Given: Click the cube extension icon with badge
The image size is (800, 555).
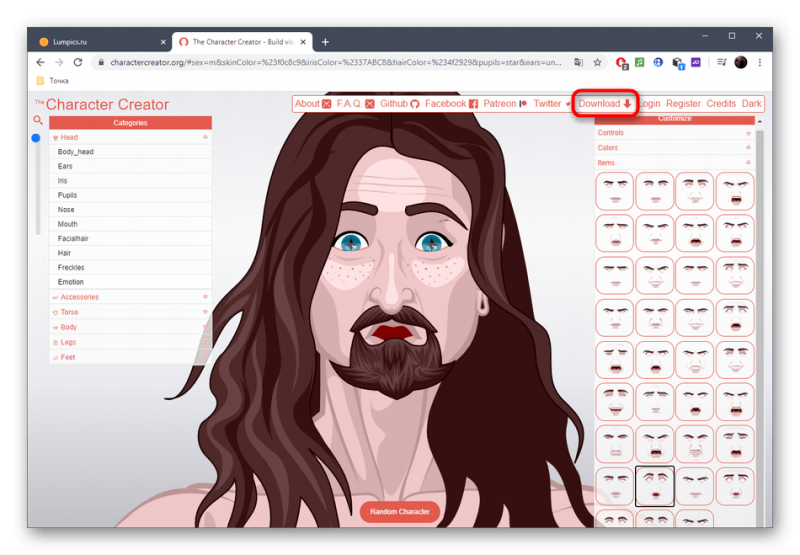Looking at the screenshot, I should tap(678, 63).
